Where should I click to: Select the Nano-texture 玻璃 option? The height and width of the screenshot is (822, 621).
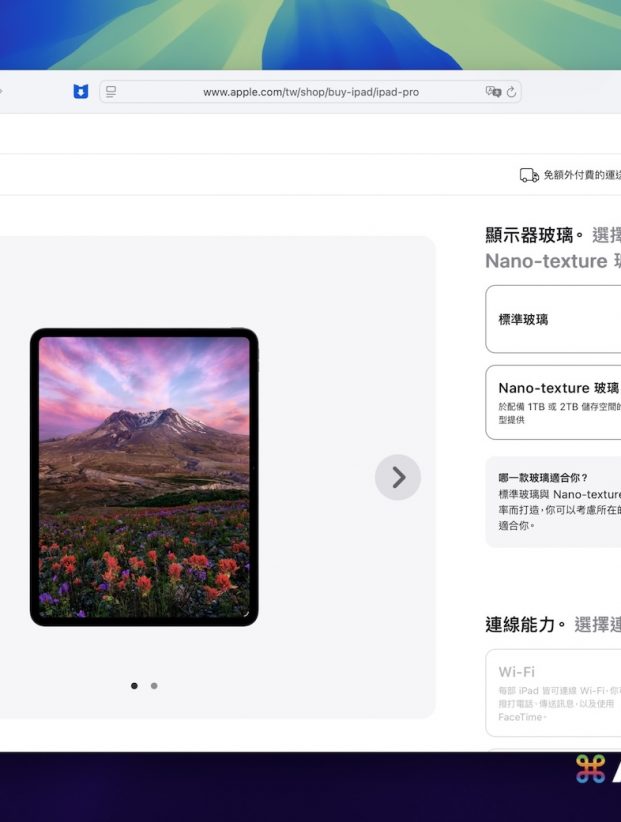[x=553, y=403]
